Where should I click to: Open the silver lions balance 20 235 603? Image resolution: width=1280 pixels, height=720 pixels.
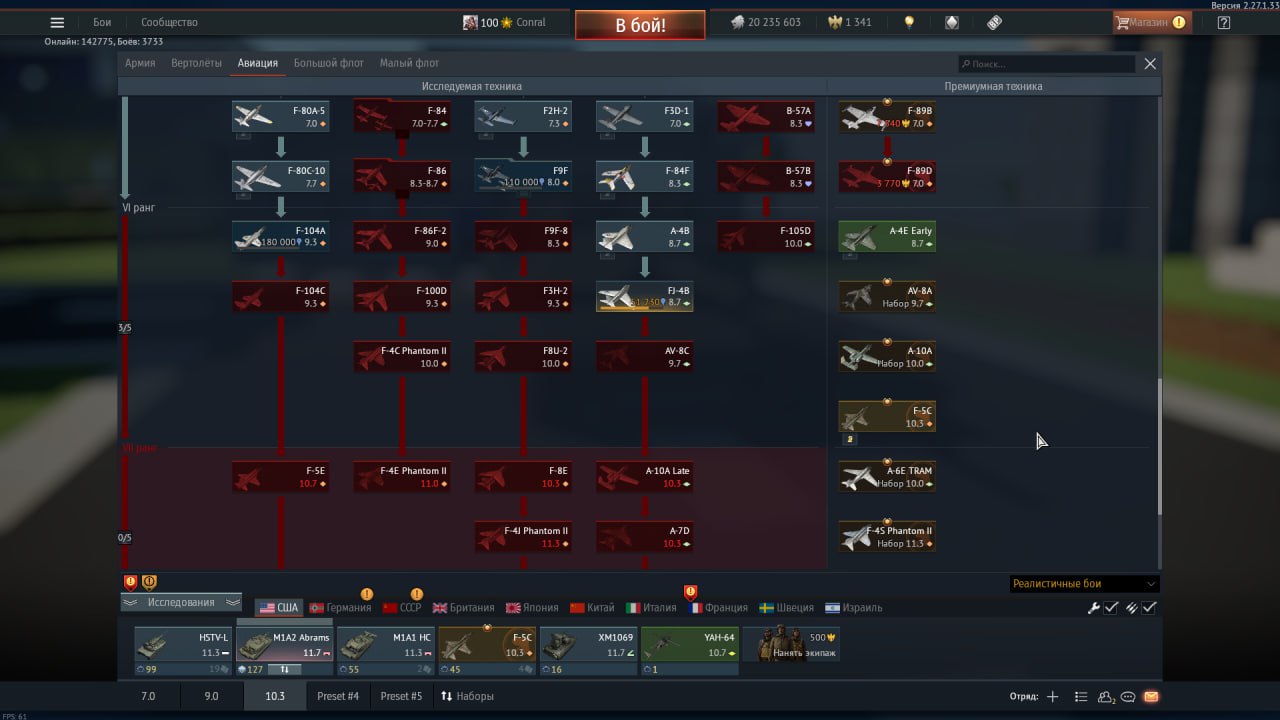point(765,22)
